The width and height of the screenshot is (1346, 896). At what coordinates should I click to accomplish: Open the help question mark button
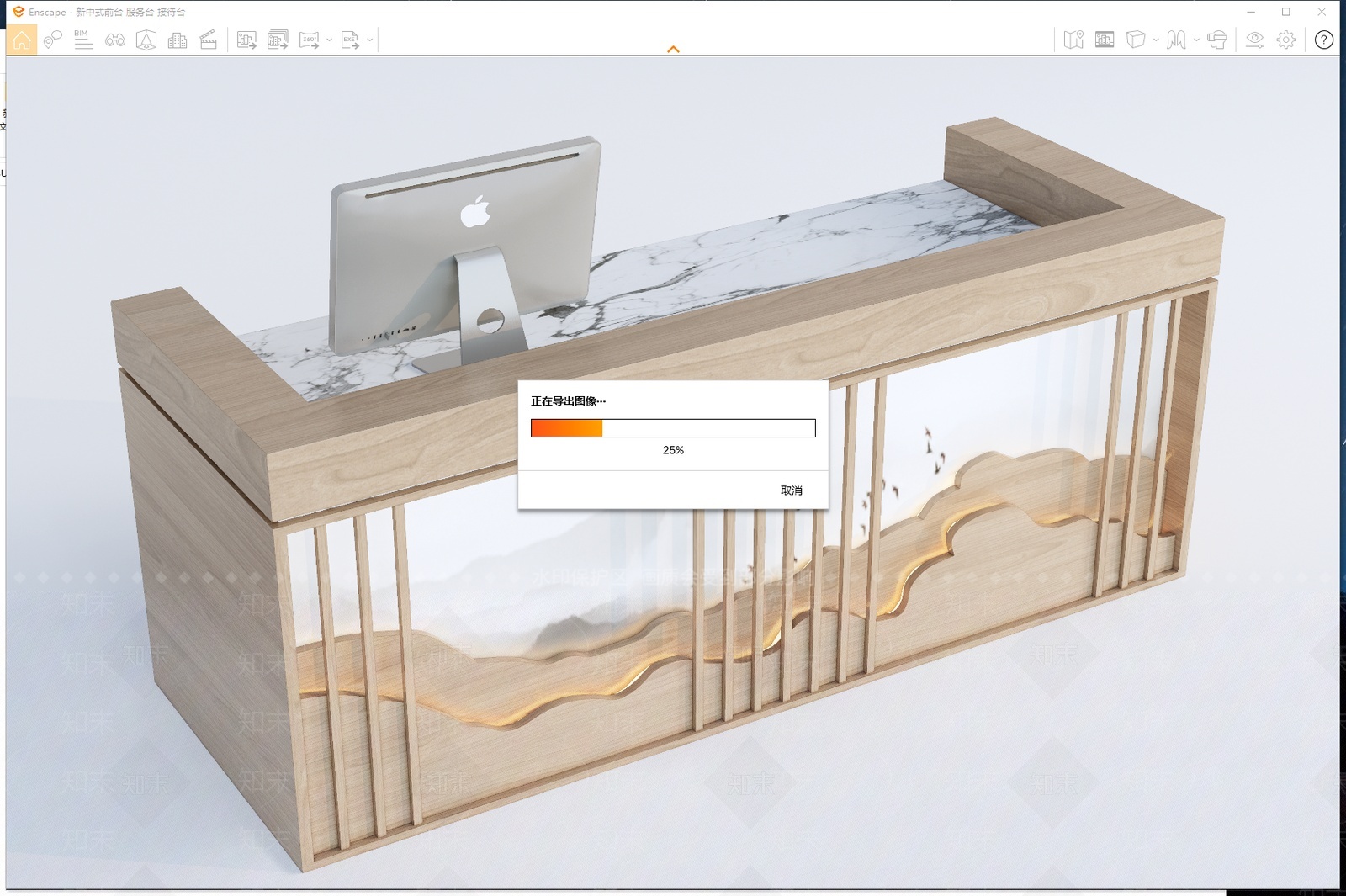(x=1324, y=40)
